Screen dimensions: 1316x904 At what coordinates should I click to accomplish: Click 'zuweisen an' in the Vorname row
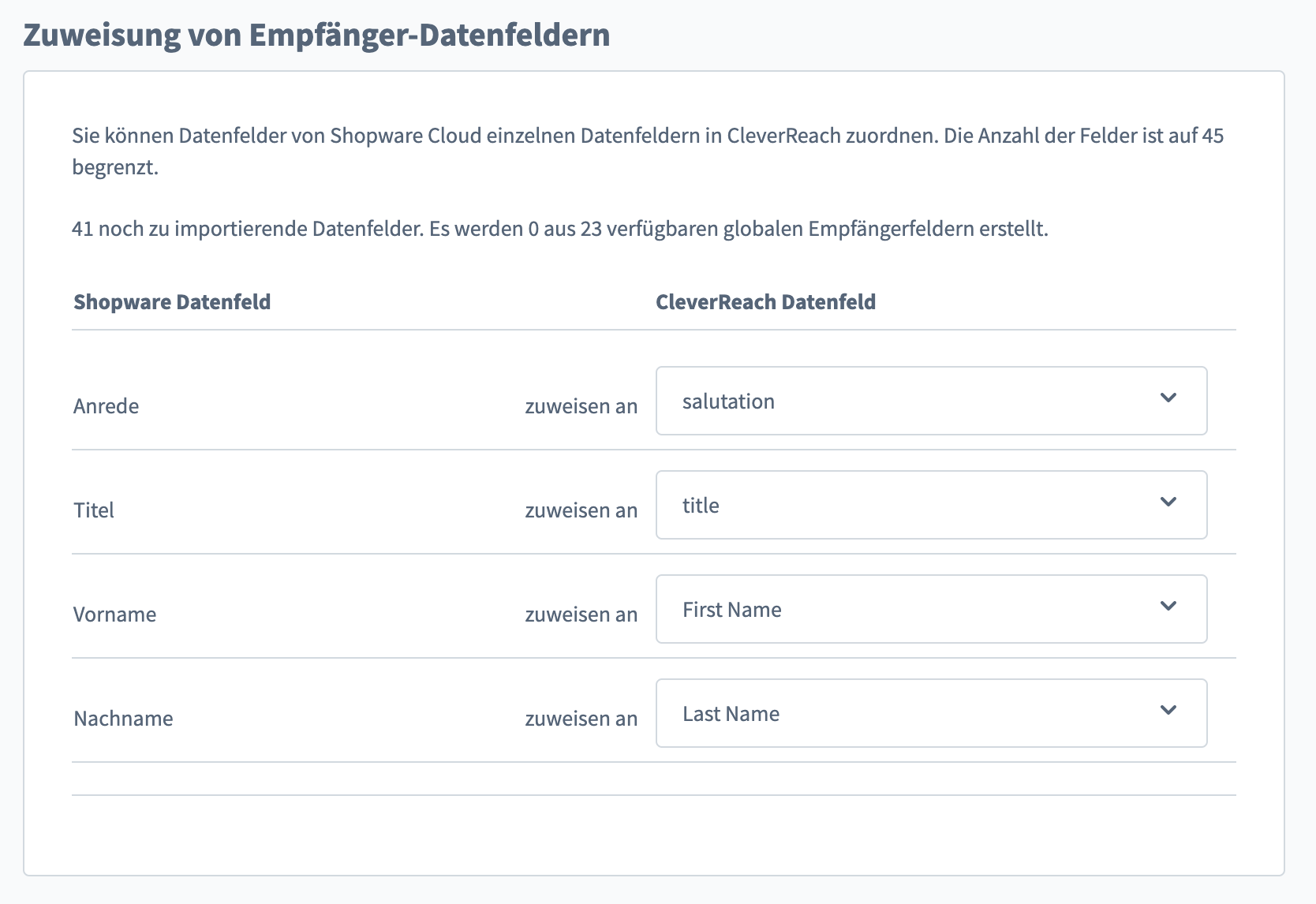[581, 614]
